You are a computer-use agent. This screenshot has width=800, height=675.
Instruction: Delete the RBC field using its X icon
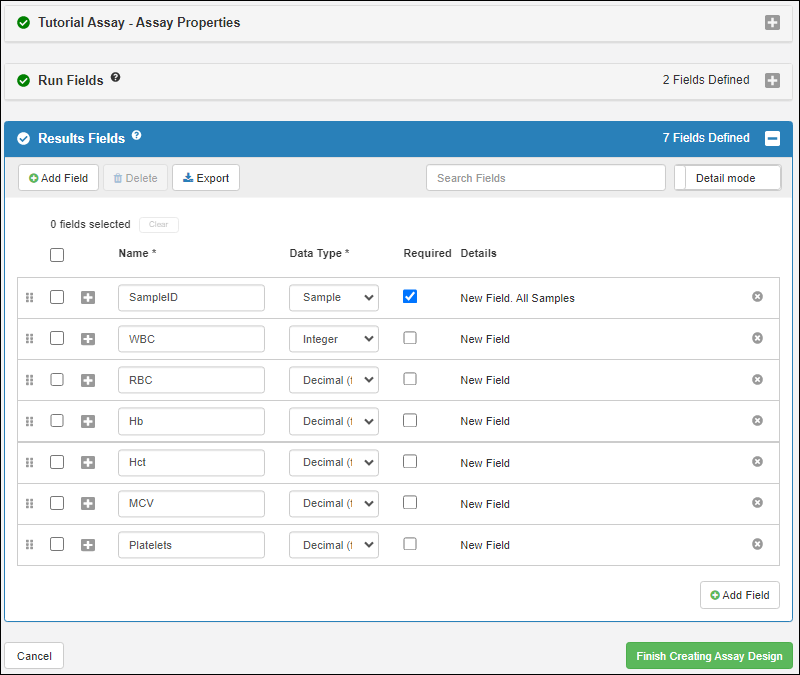(757, 380)
